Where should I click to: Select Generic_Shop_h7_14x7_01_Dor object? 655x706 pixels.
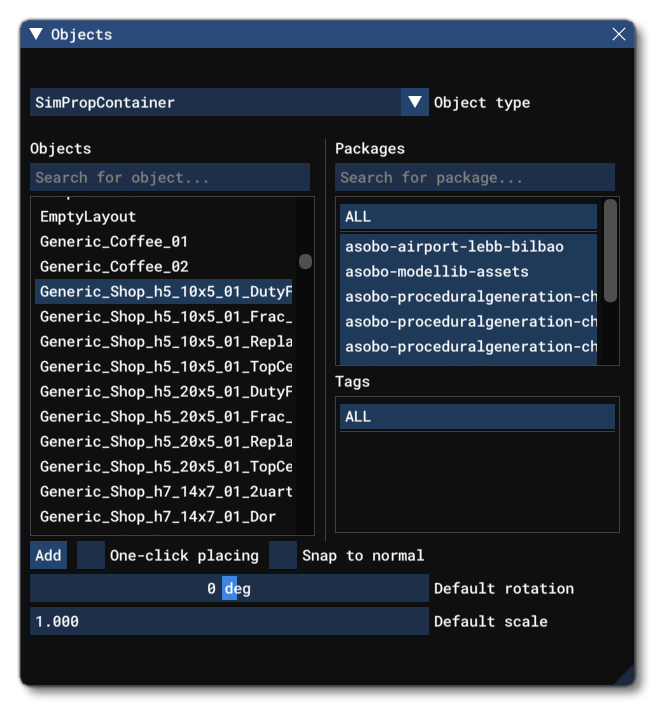click(163, 516)
